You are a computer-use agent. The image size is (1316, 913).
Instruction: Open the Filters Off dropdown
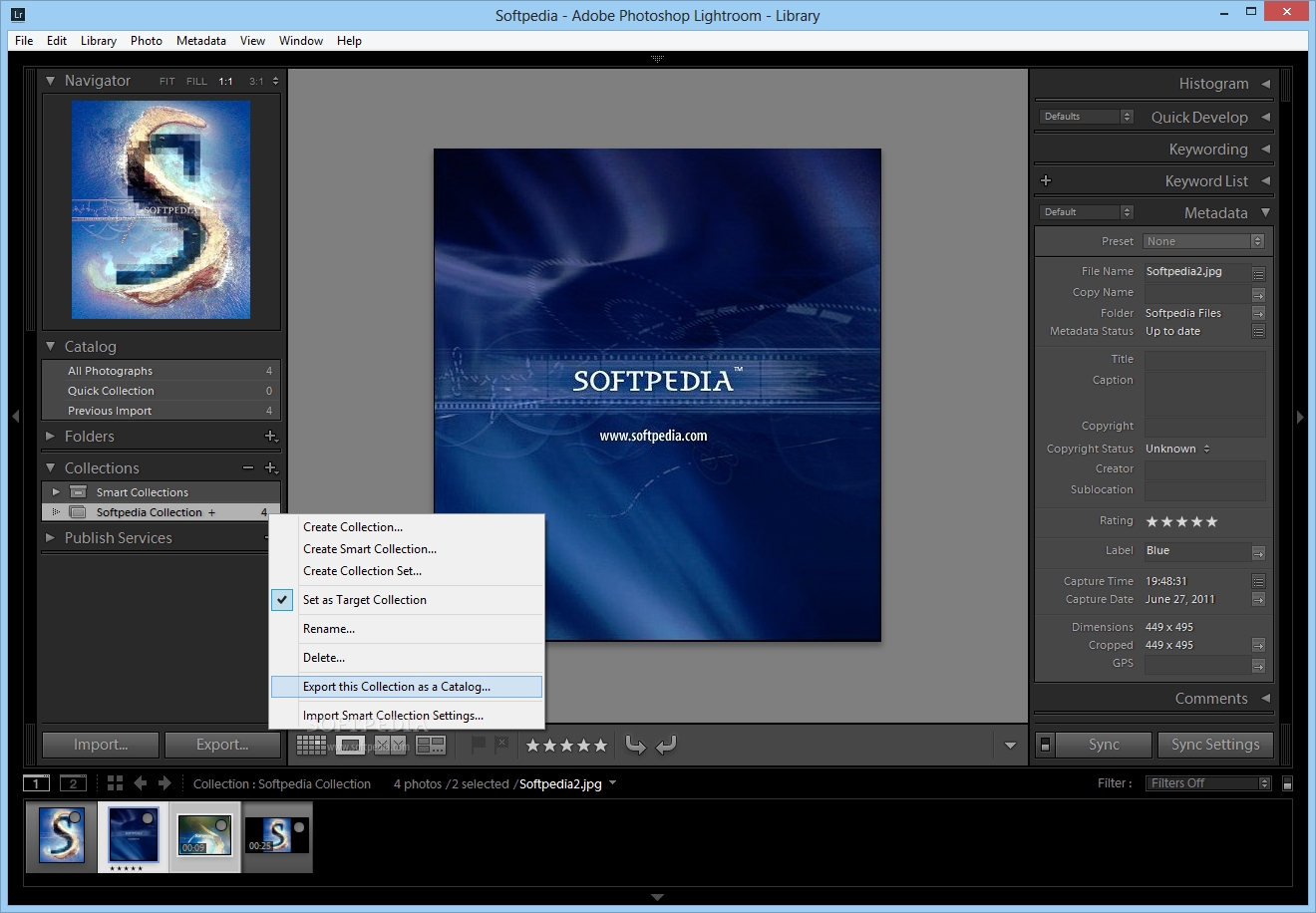coord(1208,783)
